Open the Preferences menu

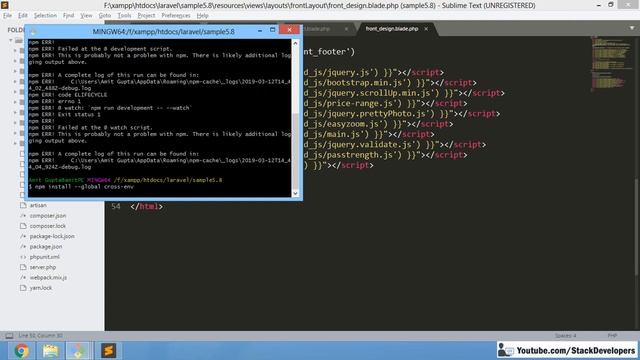(176, 16)
